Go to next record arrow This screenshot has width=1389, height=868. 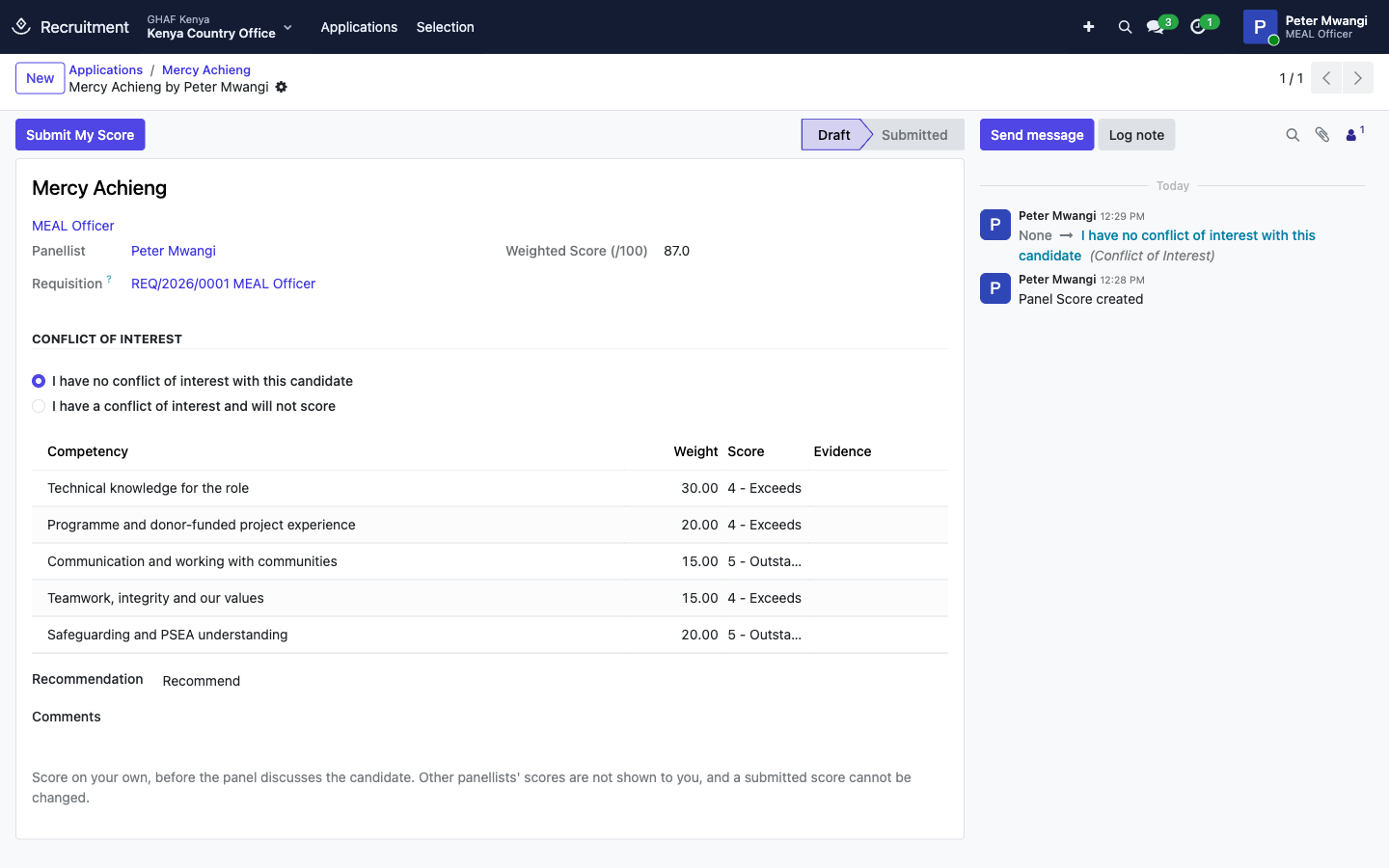1358,78
